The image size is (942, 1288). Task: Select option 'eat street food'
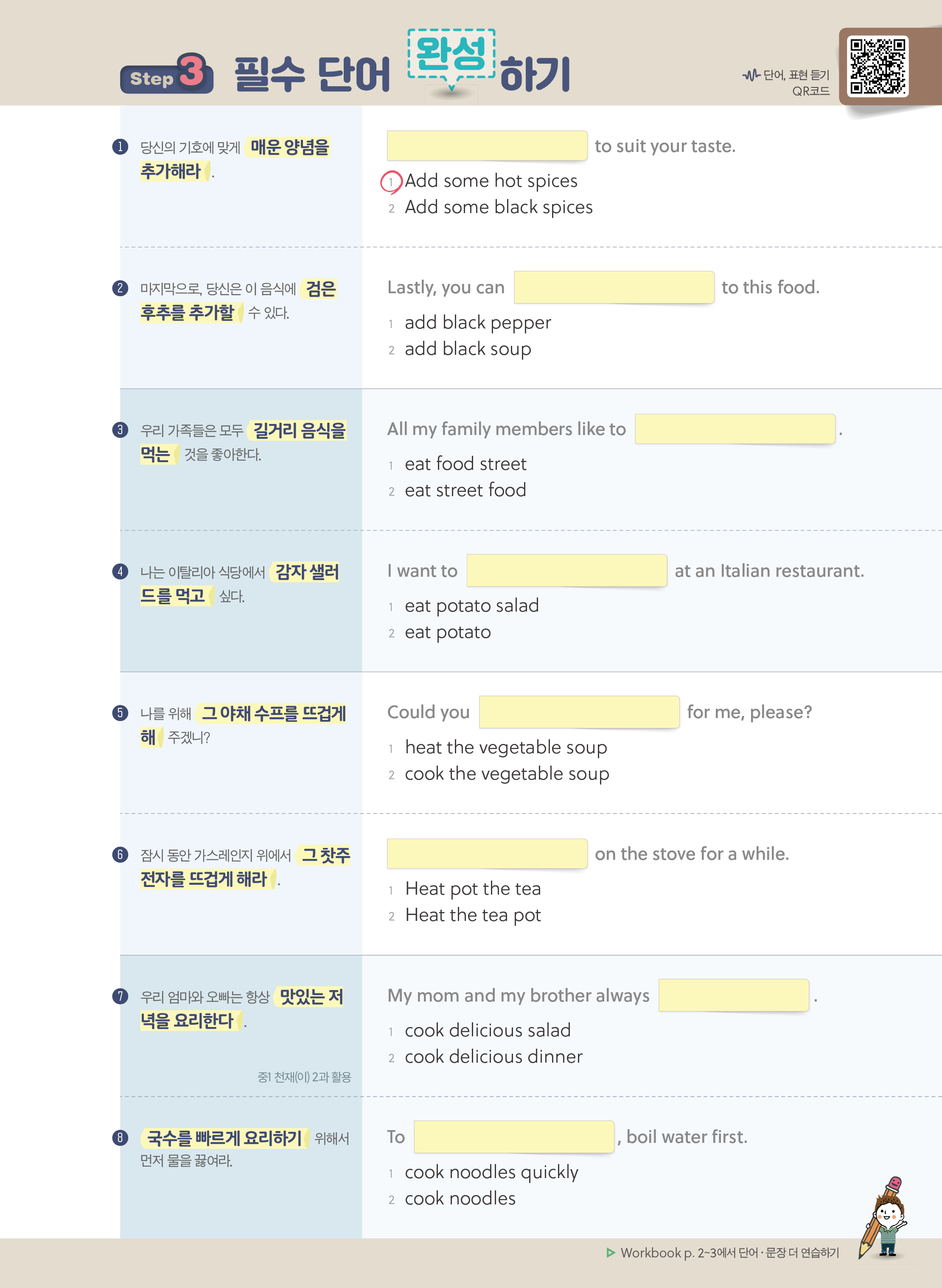click(x=465, y=490)
